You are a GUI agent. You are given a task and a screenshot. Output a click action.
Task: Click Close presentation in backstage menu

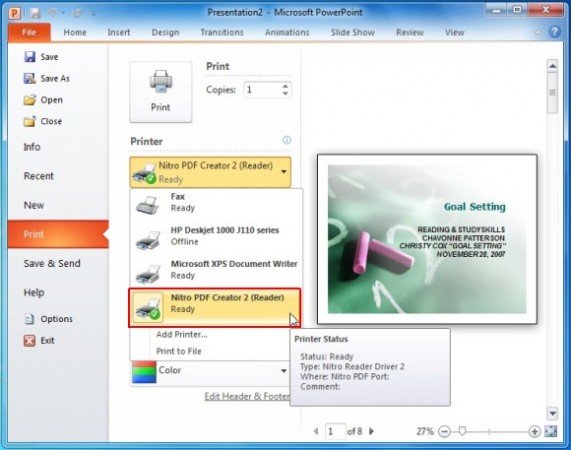(43, 121)
